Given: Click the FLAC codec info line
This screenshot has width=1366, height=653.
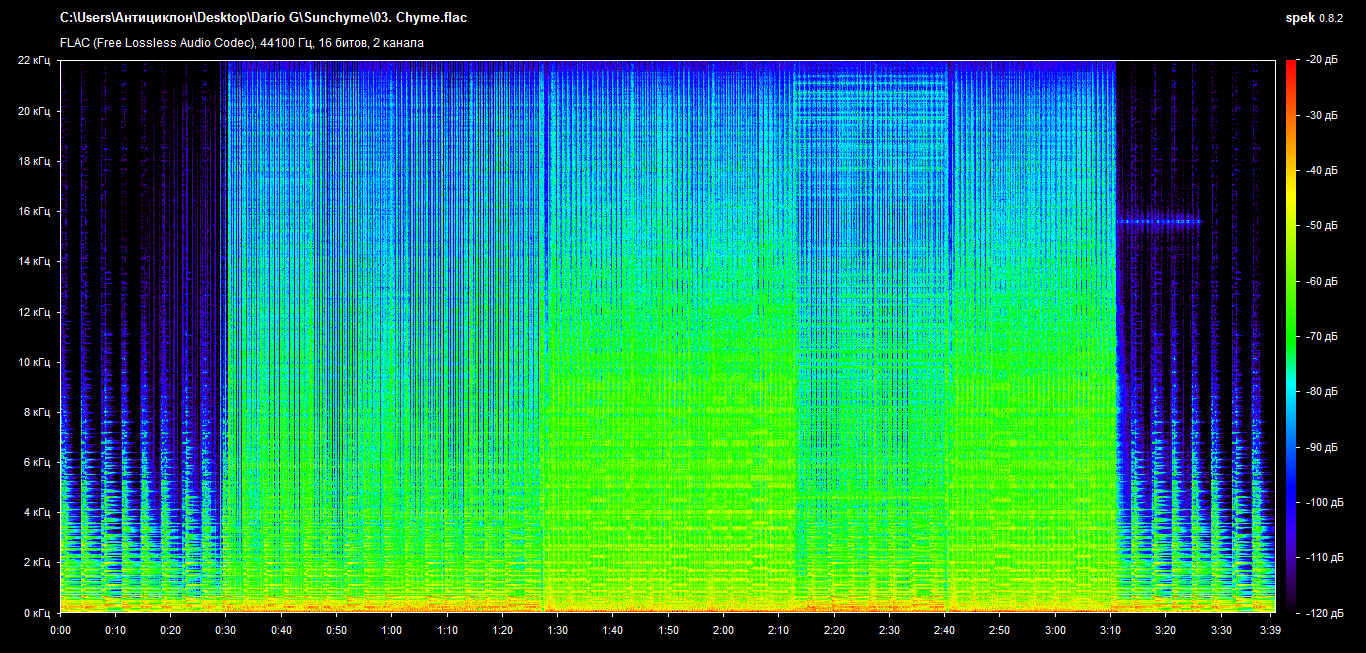Looking at the screenshot, I should click(242, 42).
